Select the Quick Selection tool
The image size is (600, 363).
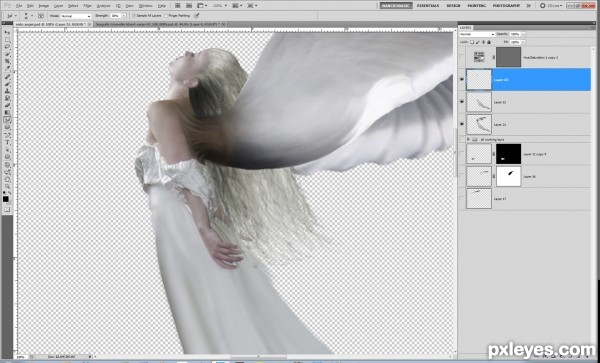coord(7,53)
